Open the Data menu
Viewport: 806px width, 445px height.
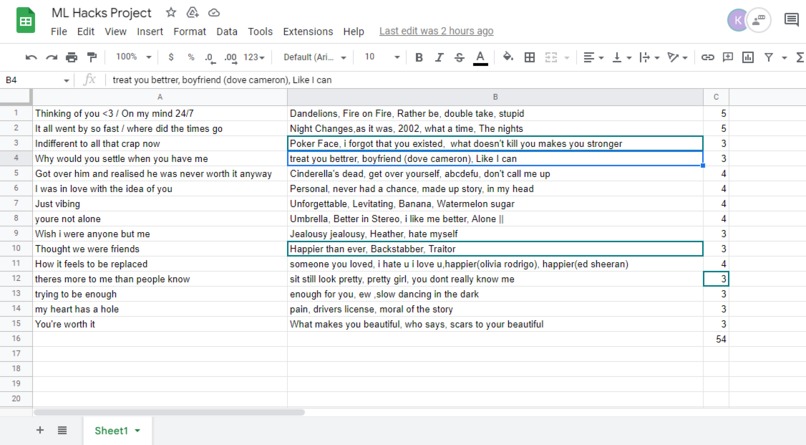[227, 31]
